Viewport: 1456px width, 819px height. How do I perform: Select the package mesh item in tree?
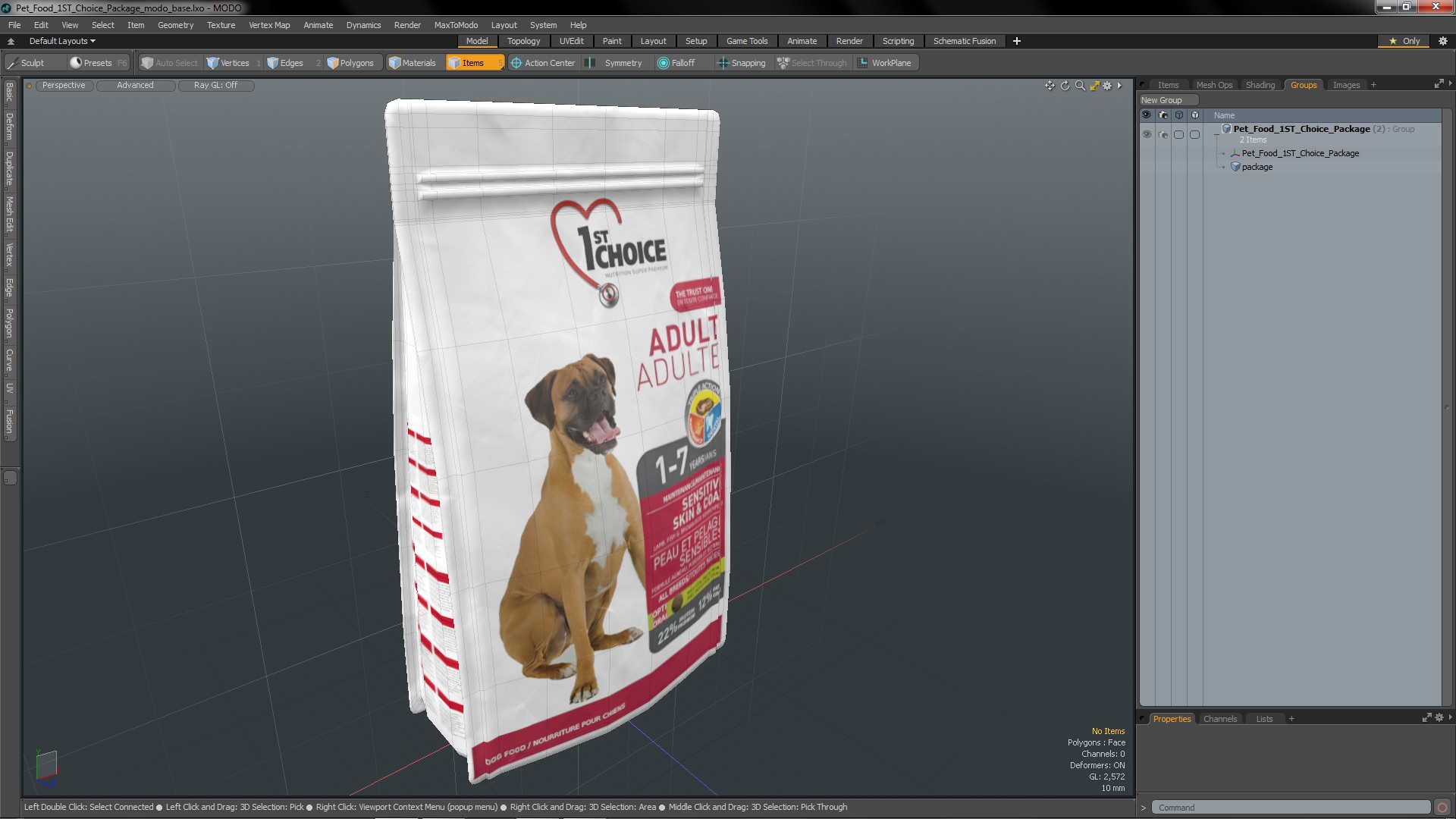(1257, 167)
